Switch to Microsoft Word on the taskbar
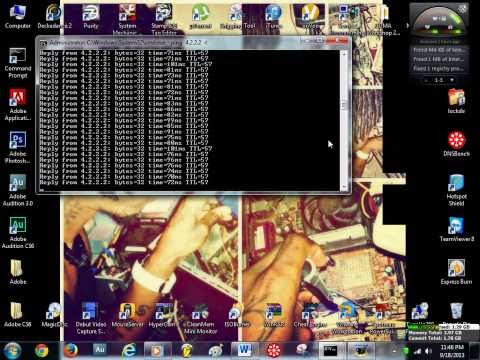Image resolution: width=480 pixels, height=360 pixels. tap(244, 351)
